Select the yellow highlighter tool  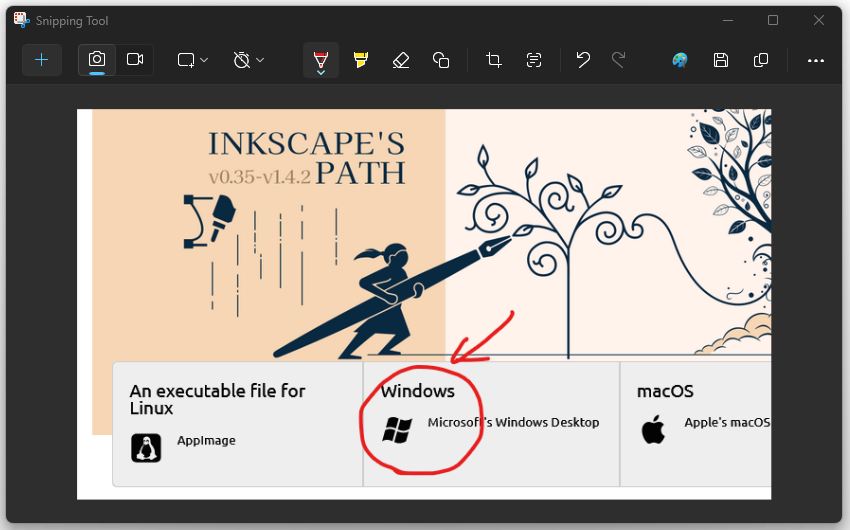tap(360, 60)
